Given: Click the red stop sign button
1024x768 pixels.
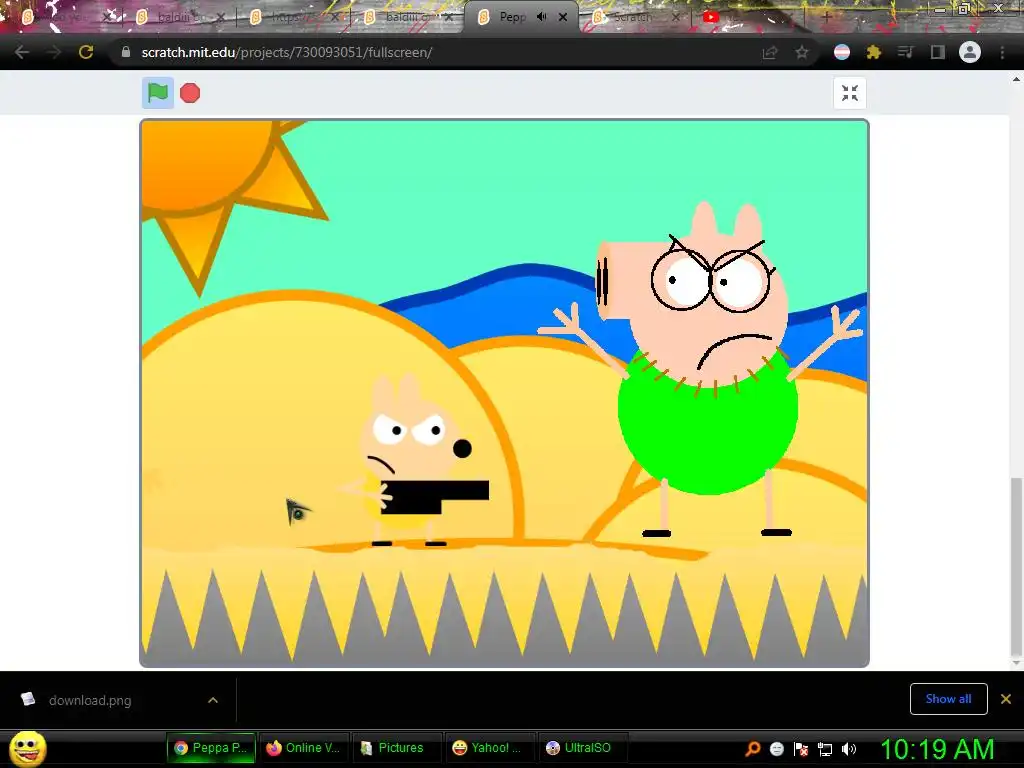Looking at the screenshot, I should point(190,93).
